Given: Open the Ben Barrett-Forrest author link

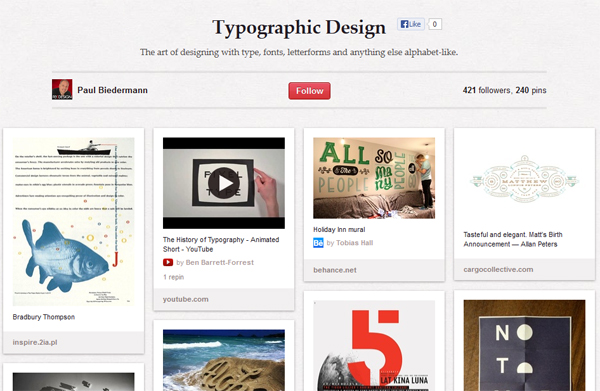Looking at the screenshot, I should coord(220,262).
